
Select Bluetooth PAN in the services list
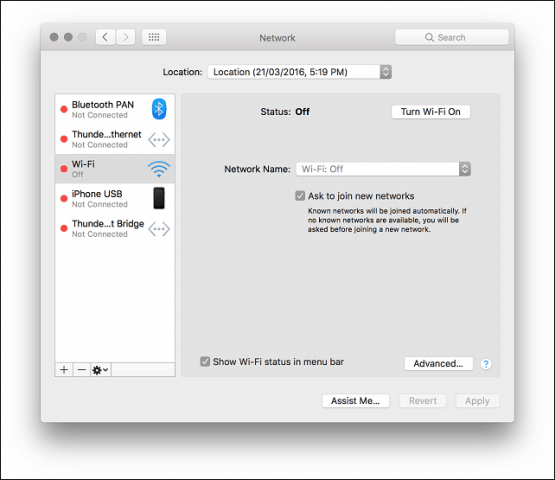coord(115,109)
